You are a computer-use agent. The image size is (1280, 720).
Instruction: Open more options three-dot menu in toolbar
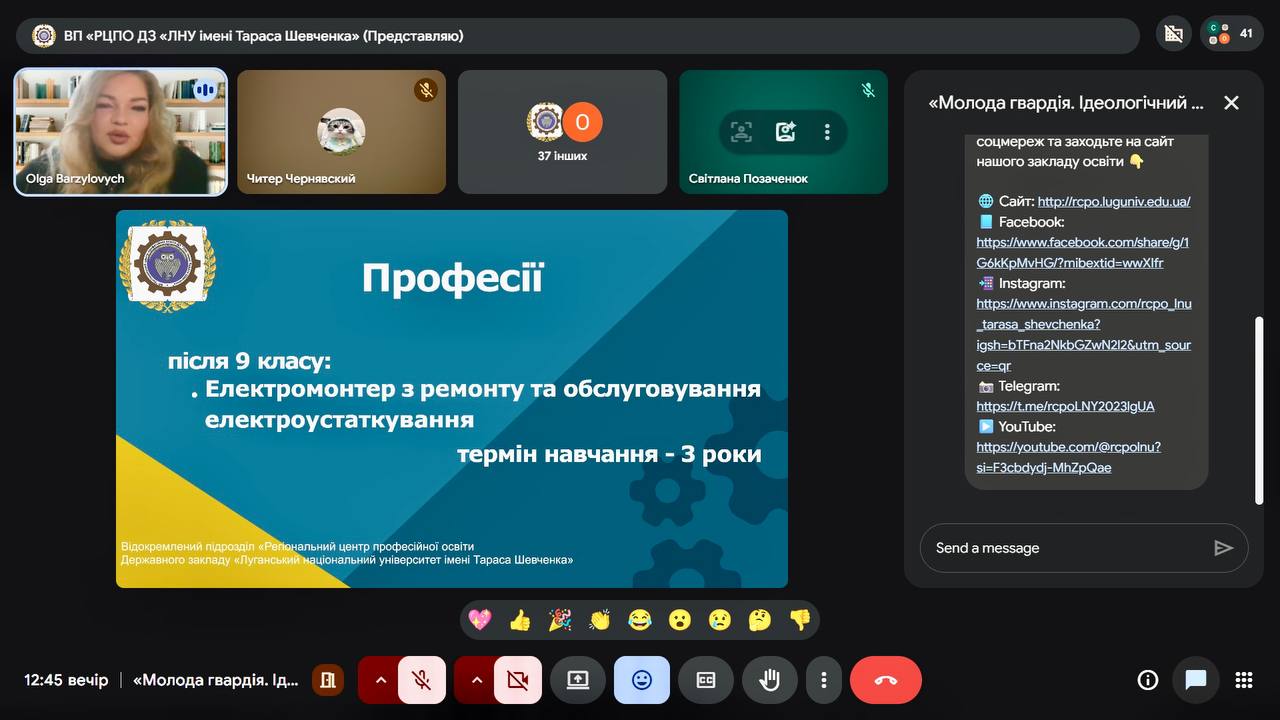click(x=824, y=680)
